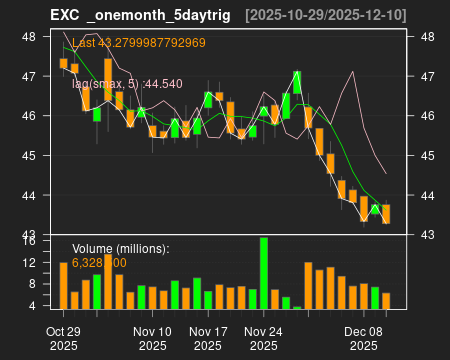Click the 12 label on the volume axis
Screen dimensions: 450x360
[29, 263]
